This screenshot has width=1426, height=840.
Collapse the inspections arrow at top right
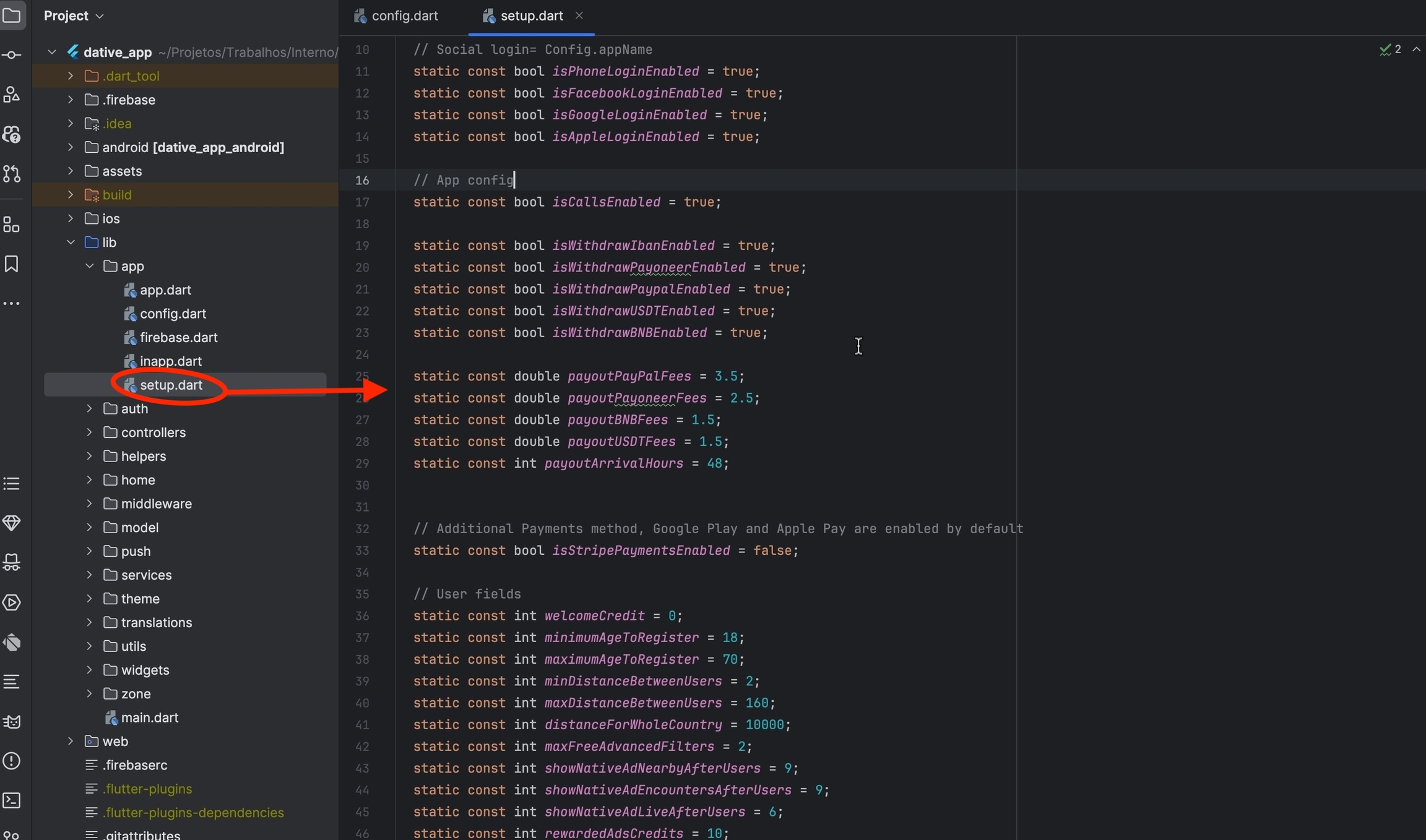[1416, 49]
